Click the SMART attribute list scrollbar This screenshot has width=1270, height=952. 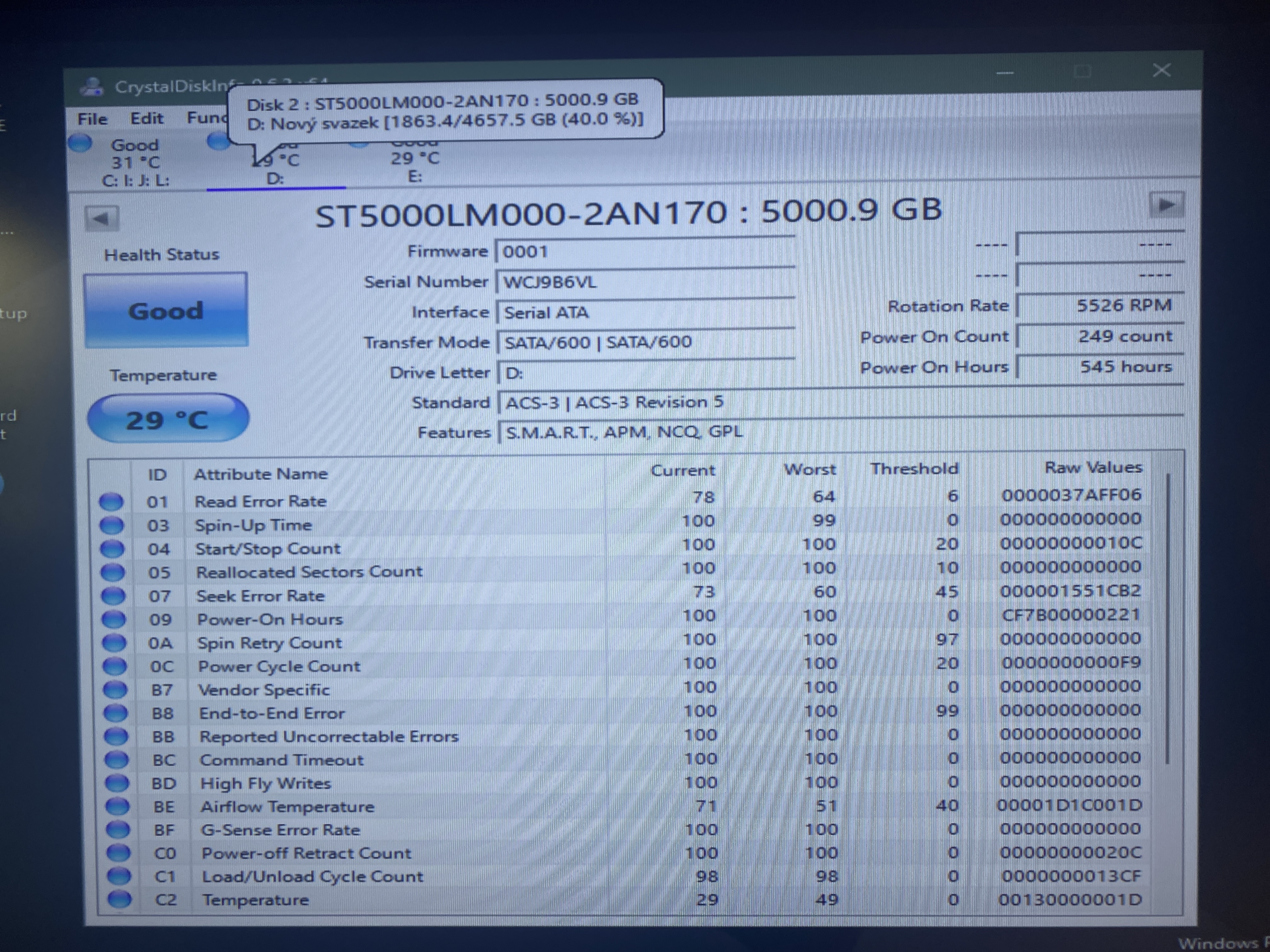pyautogui.click(x=1168, y=619)
